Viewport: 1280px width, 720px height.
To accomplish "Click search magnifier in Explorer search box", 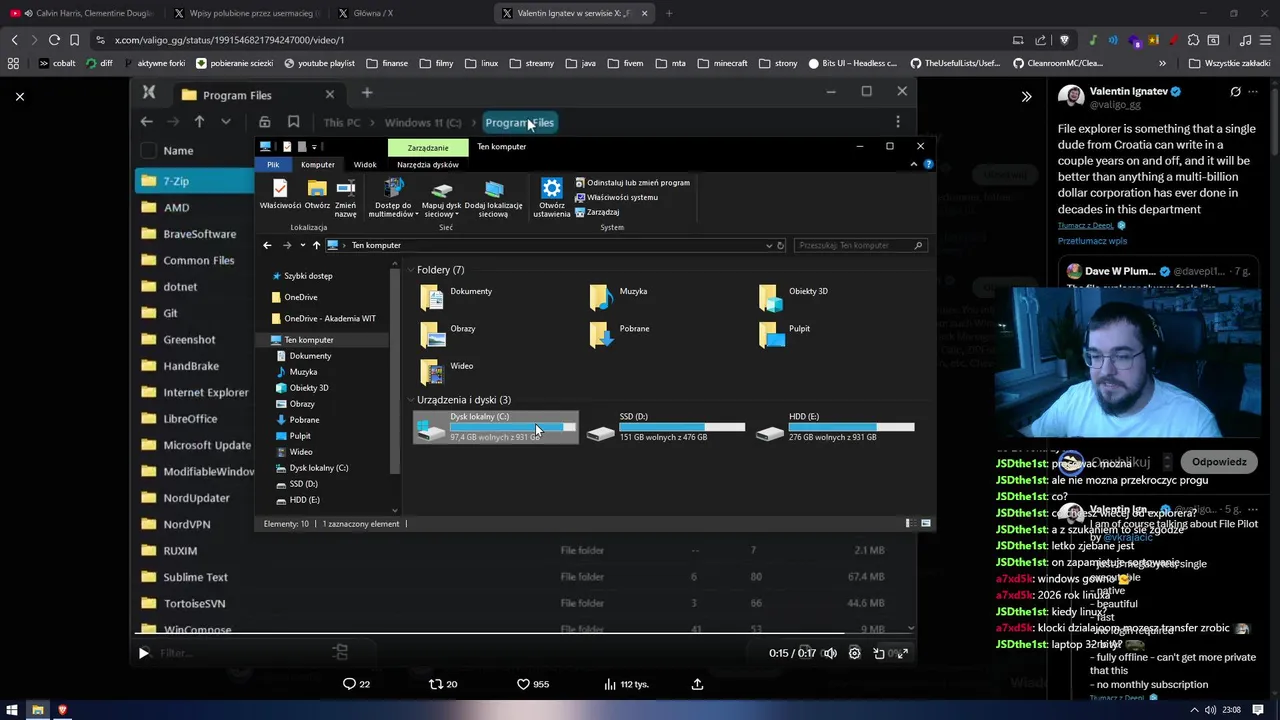I will point(918,245).
